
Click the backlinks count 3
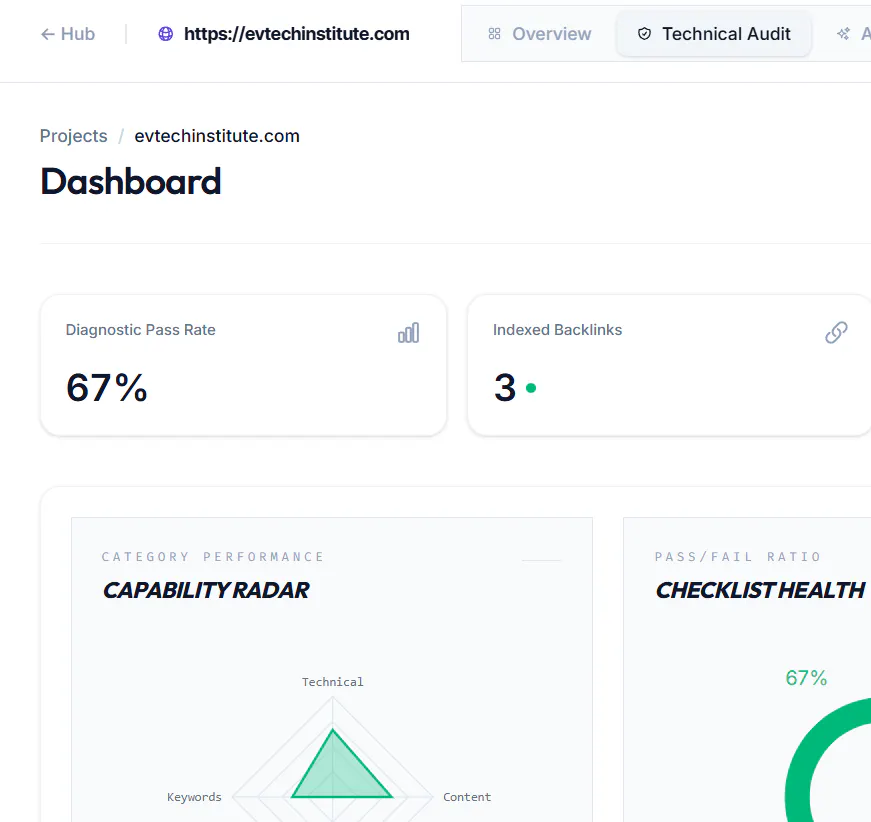tap(505, 387)
